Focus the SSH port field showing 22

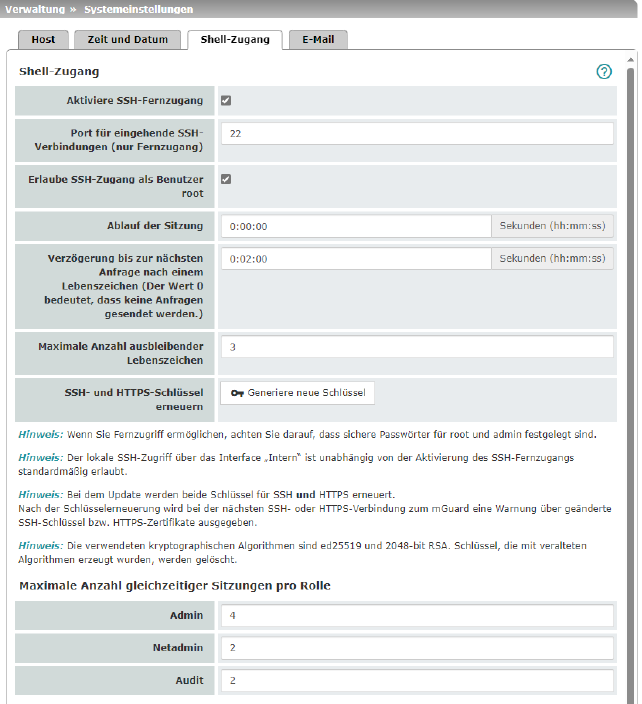417,134
